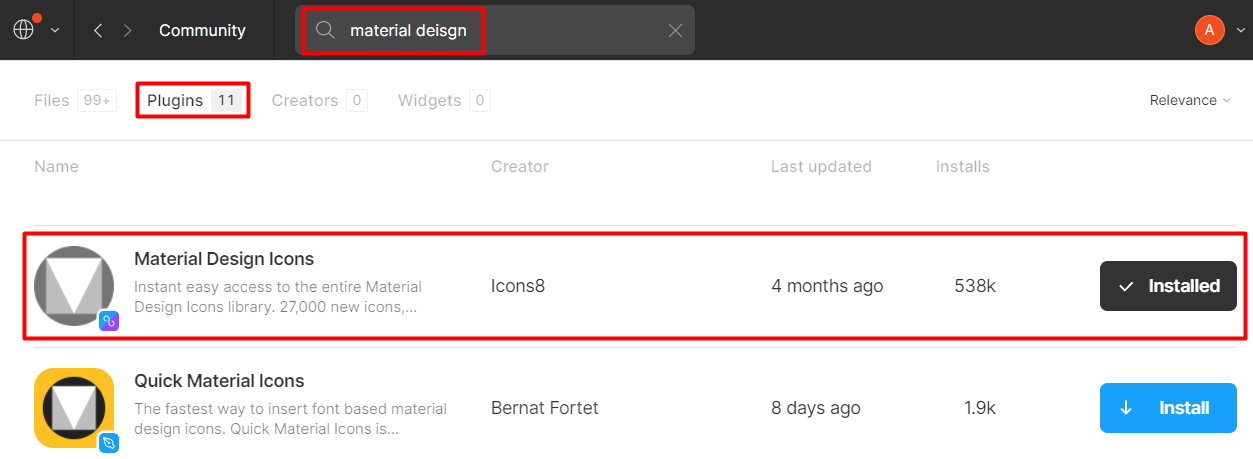Select the Plugins tab
Screen dimensions: 1253x459
(x=175, y=100)
